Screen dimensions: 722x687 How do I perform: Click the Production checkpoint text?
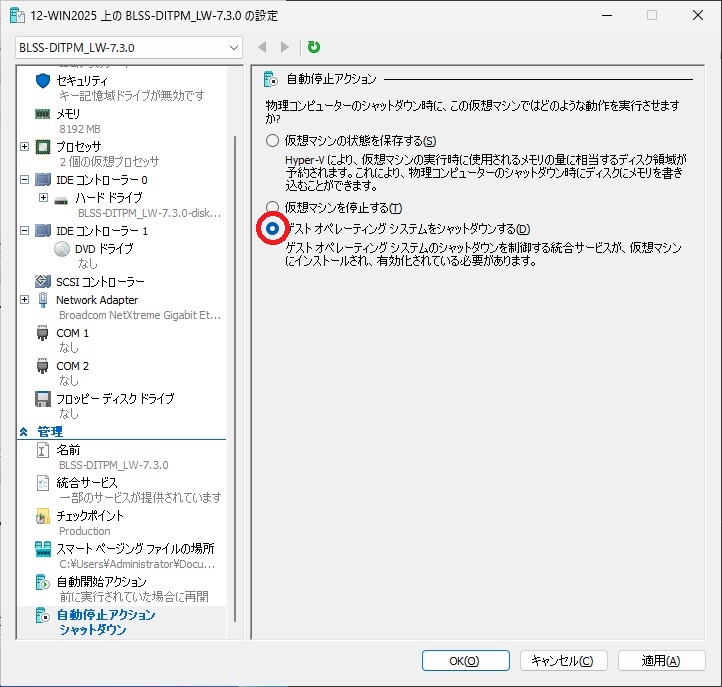click(85, 531)
